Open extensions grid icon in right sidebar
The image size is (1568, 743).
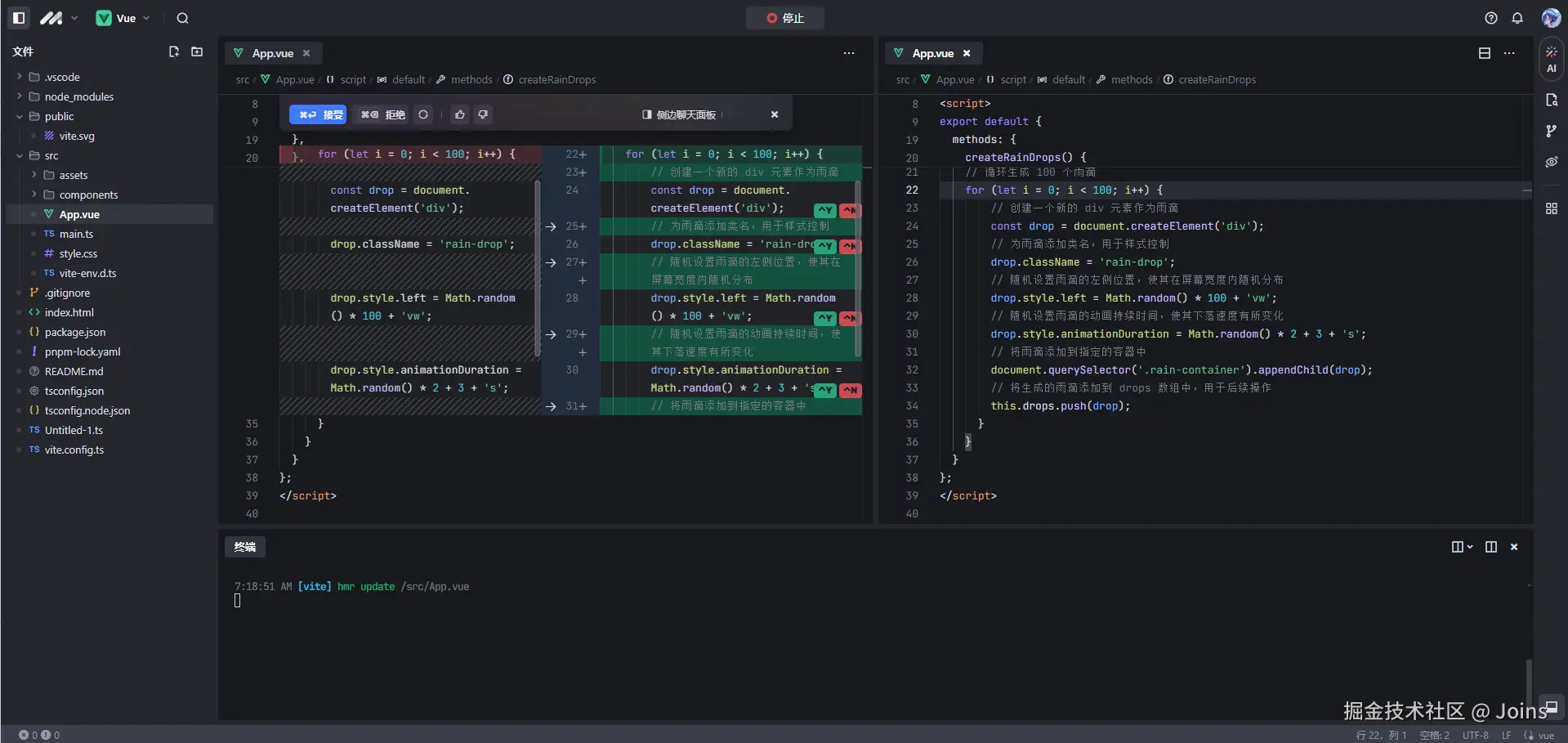pos(1551,208)
